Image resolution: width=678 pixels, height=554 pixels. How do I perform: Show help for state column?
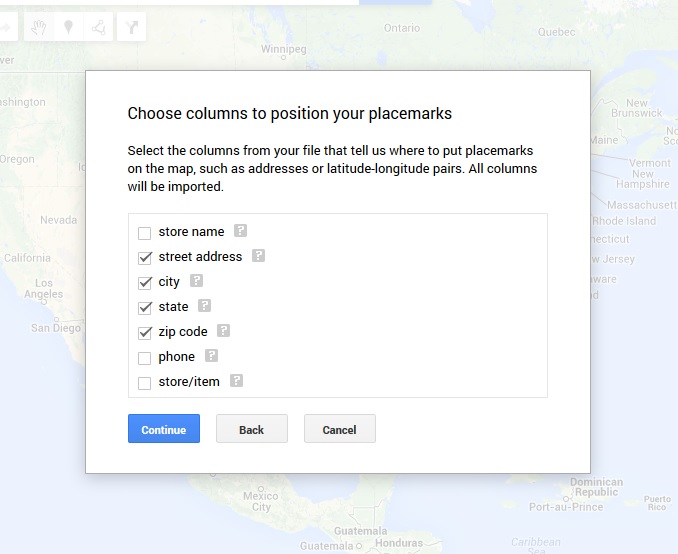pyautogui.click(x=204, y=306)
